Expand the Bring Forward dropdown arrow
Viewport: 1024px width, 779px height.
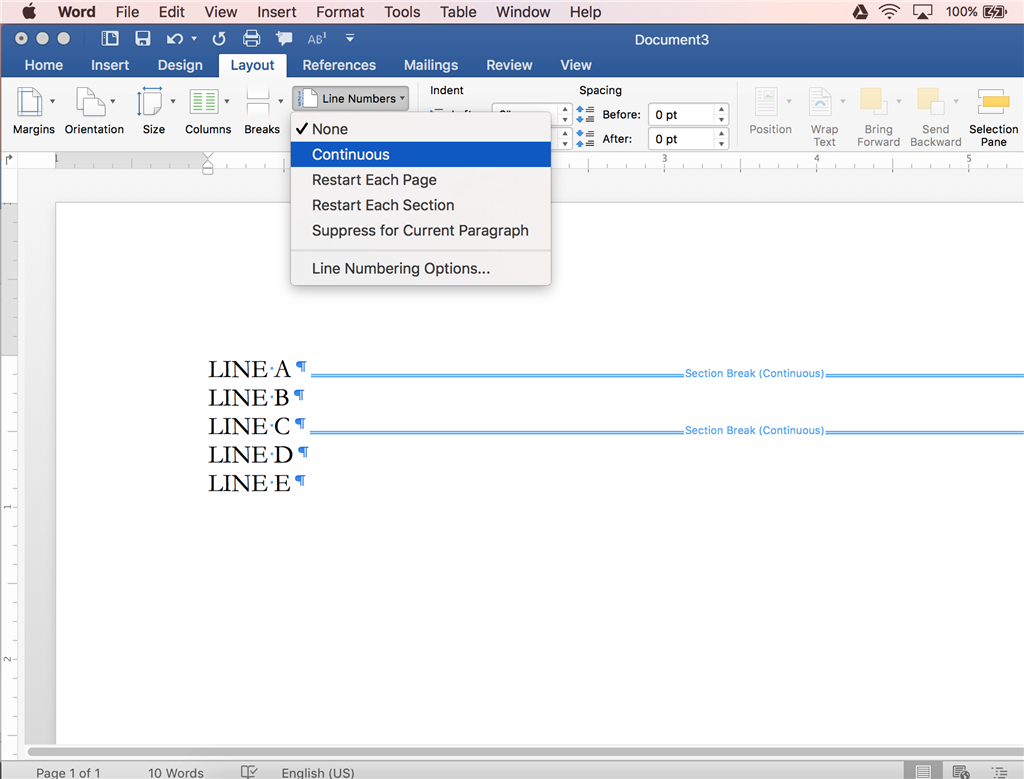[x=899, y=101]
